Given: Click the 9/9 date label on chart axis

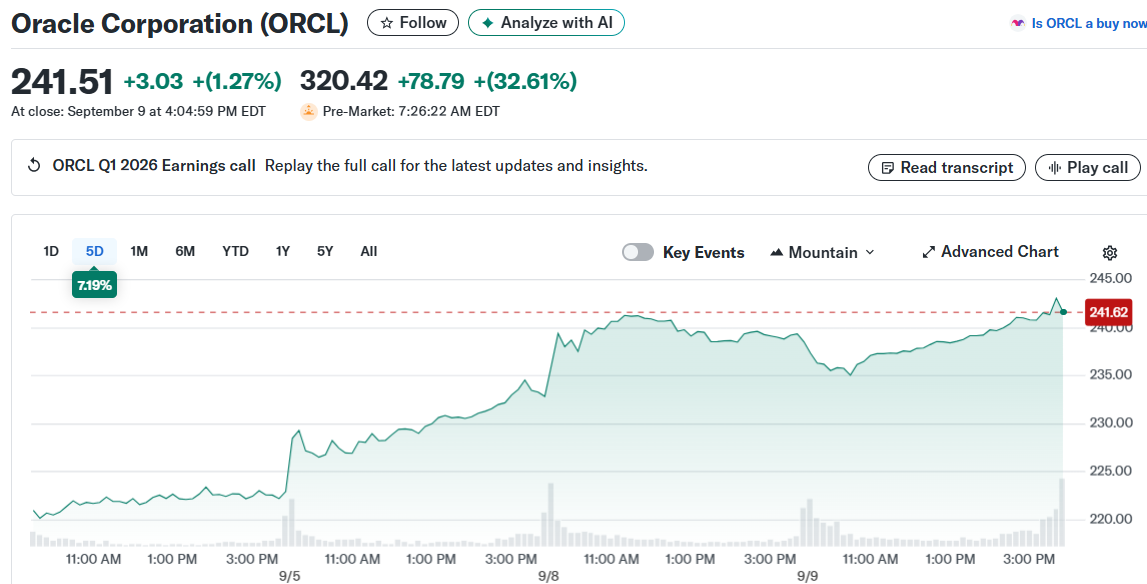Looking at the screenshot, I should click(808, 576).
